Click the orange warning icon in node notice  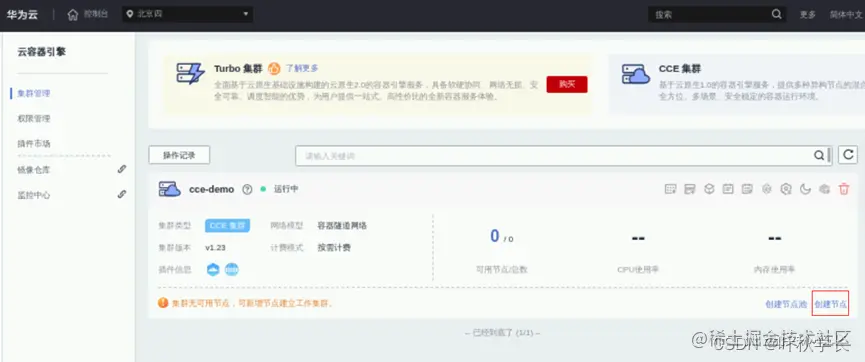click(x=163, y=303)
